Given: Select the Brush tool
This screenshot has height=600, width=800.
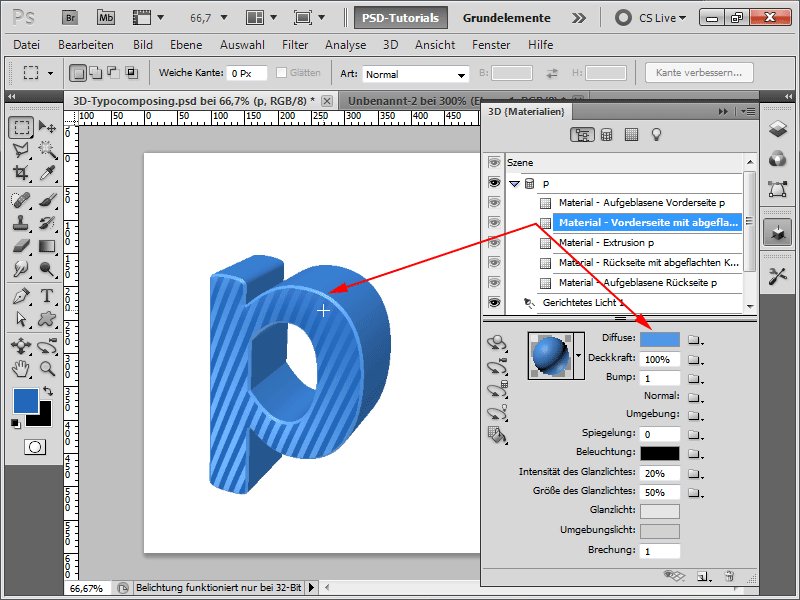Looking at the screenshot, I should tap(47, 200).
